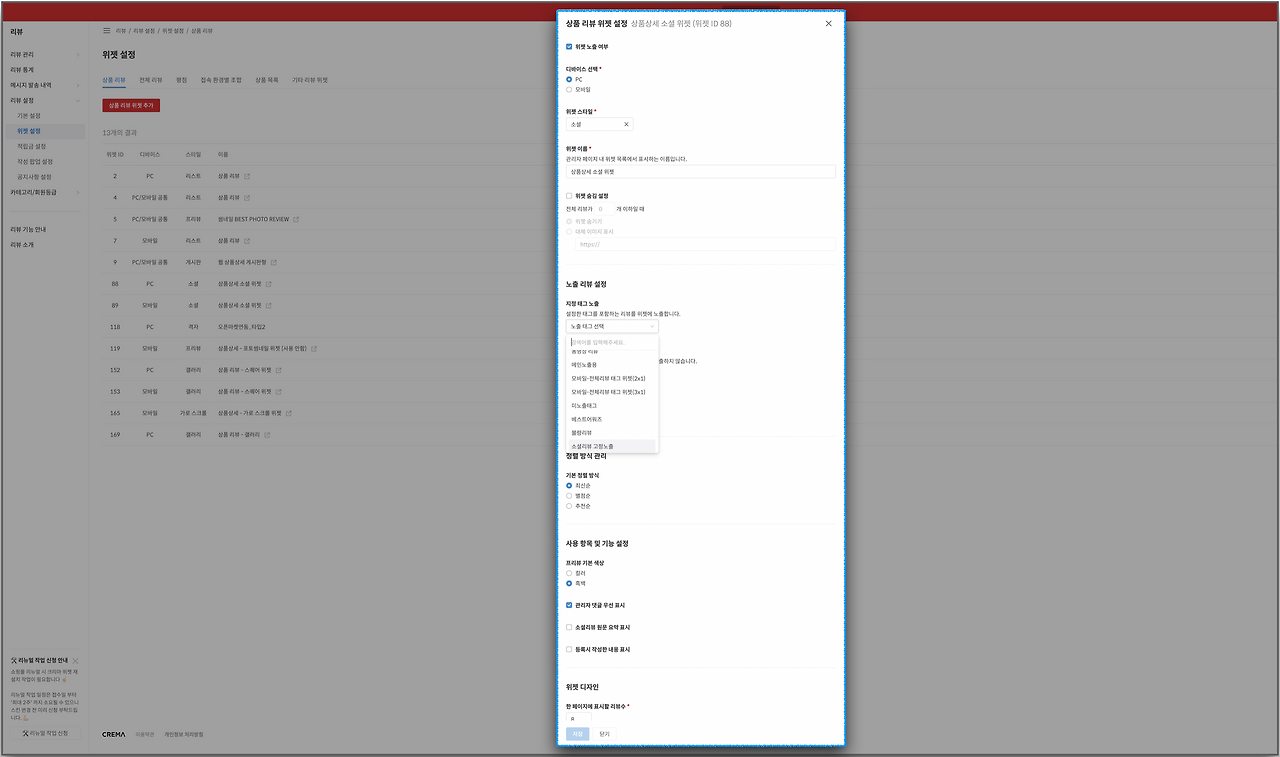This screenshot has height=757, width=1280.
Task: Click the 닫기 button in the dialog
Action: click(604, 734)
